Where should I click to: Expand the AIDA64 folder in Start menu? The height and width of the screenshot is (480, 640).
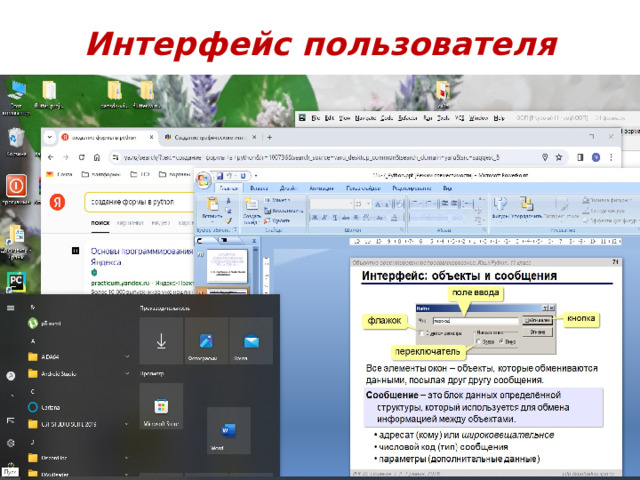[x=127, y=357]
